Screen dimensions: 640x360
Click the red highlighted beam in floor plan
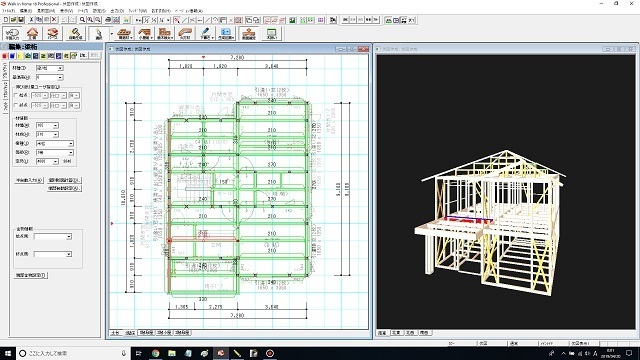point(203,240)
